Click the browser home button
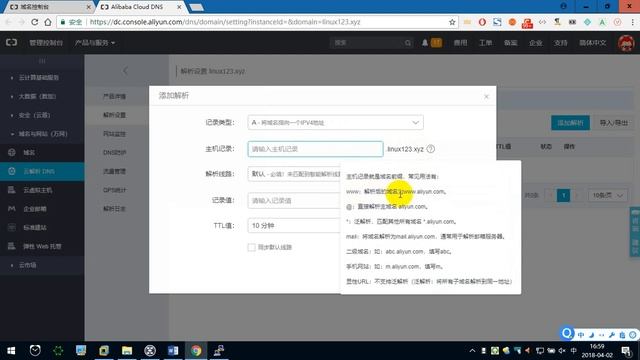This screenshot has width=640, height=360. click(48, 22)
